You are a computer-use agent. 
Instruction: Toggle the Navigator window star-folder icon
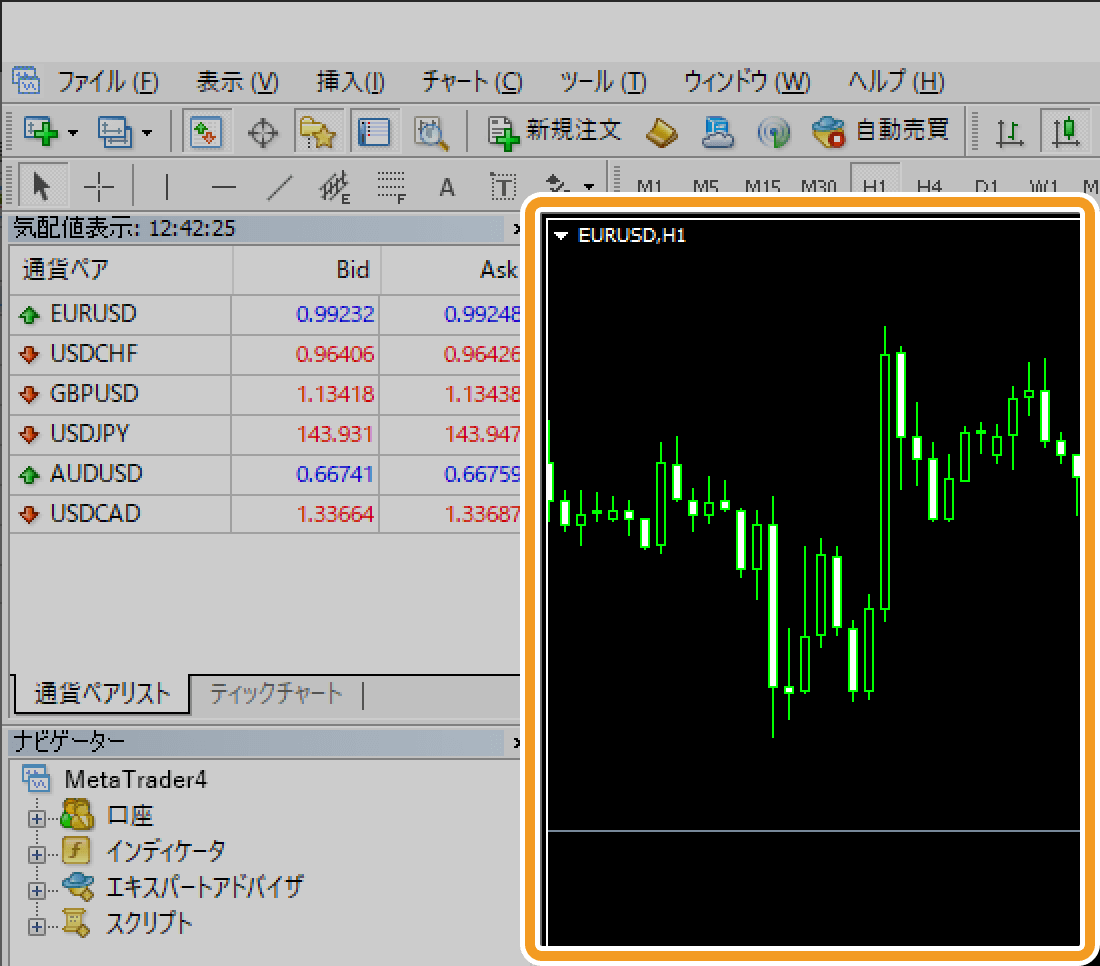[x=319, y=131]
